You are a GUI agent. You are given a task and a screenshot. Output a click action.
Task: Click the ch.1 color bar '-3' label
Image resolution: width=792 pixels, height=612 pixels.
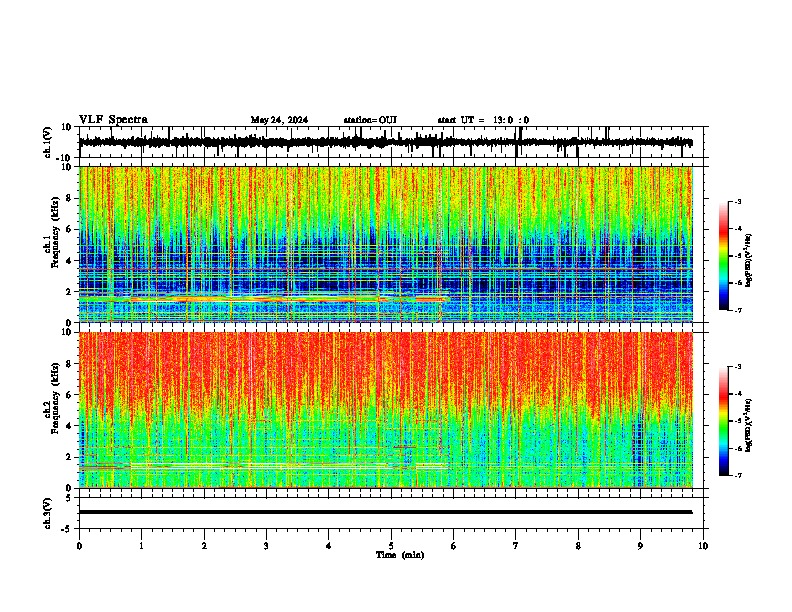point(737,201)
